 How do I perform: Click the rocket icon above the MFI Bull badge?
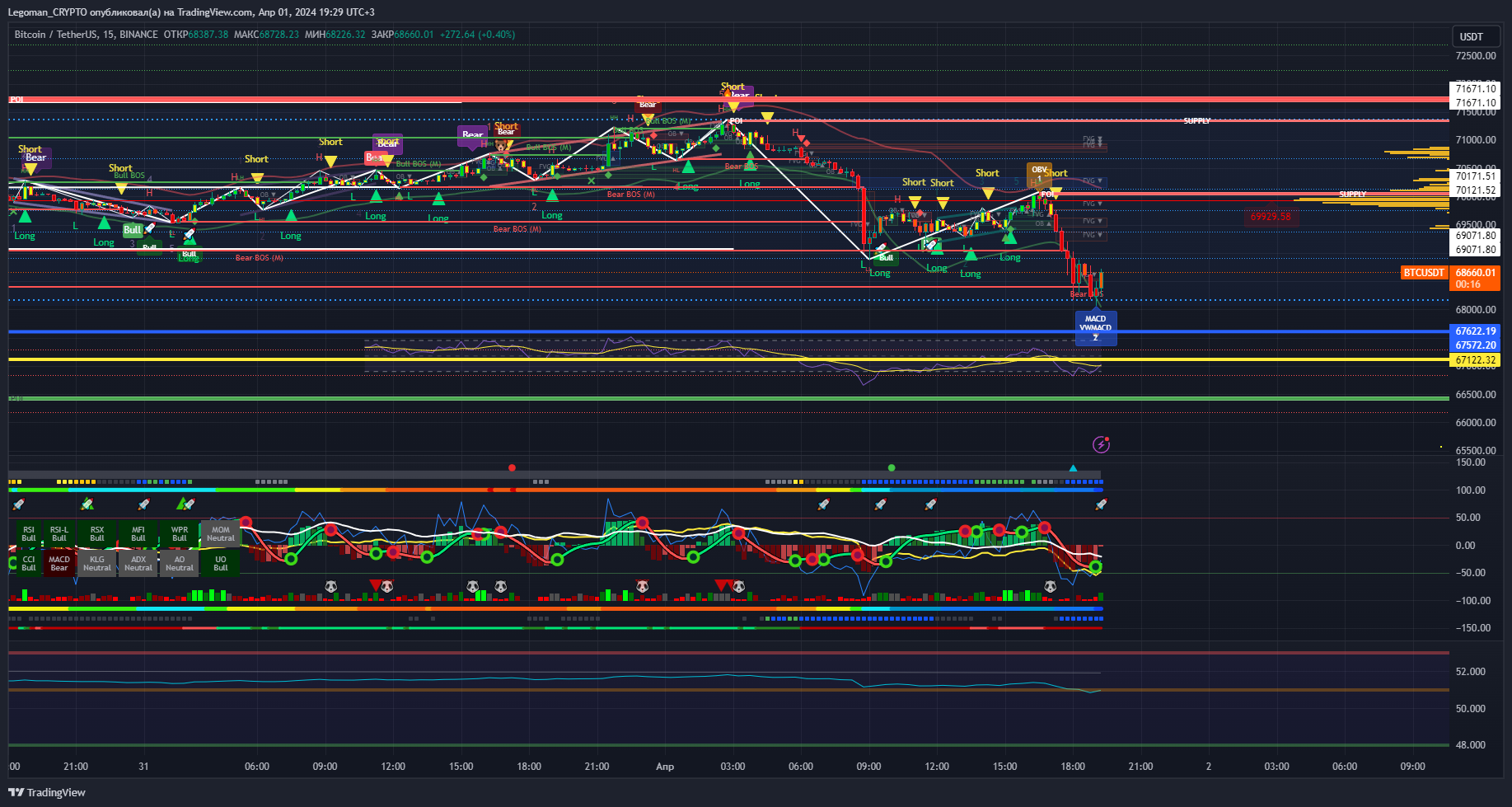pos(144,504)
